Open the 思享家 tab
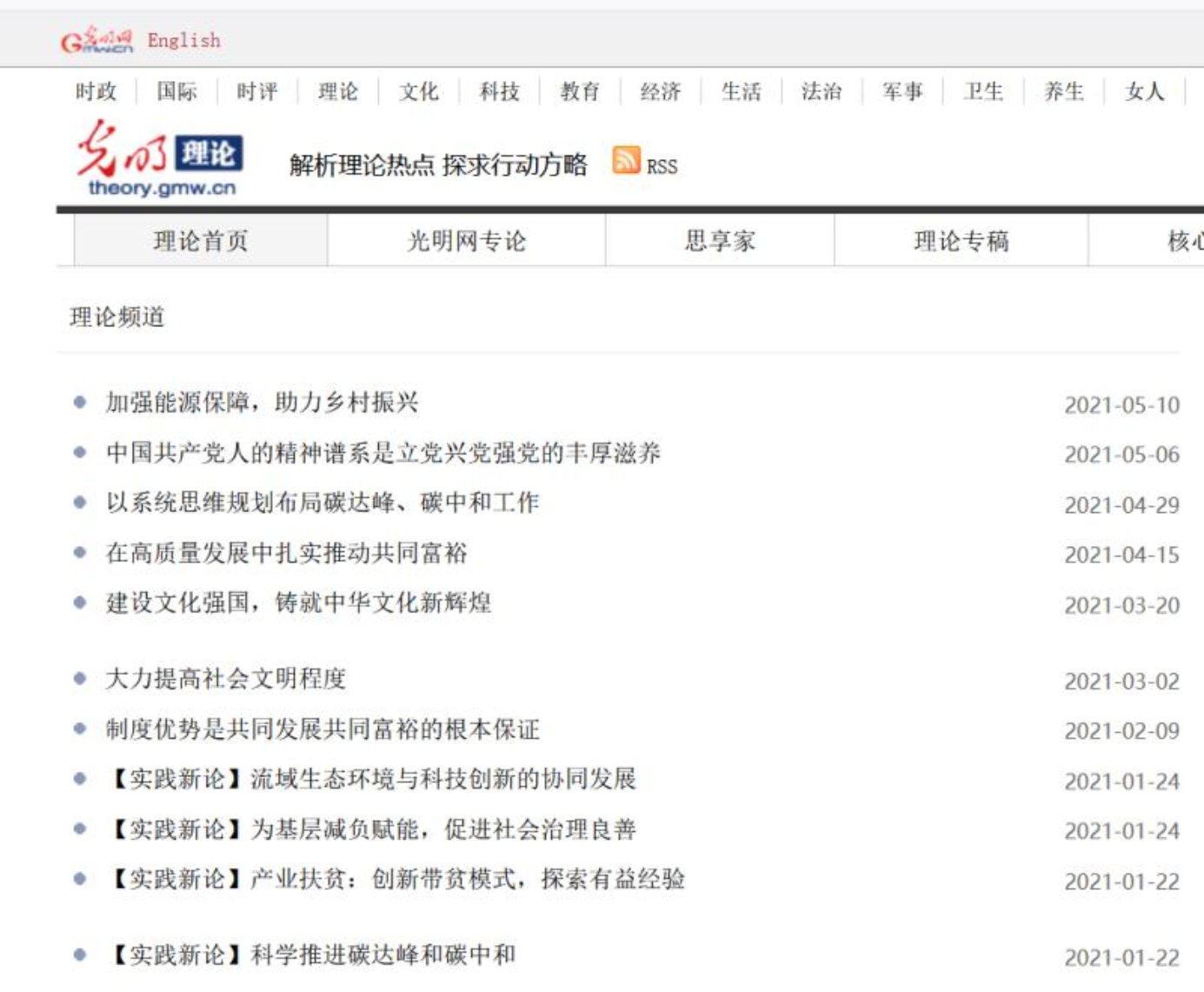This screenshot has height=992, width=1204. pos(720,241)
